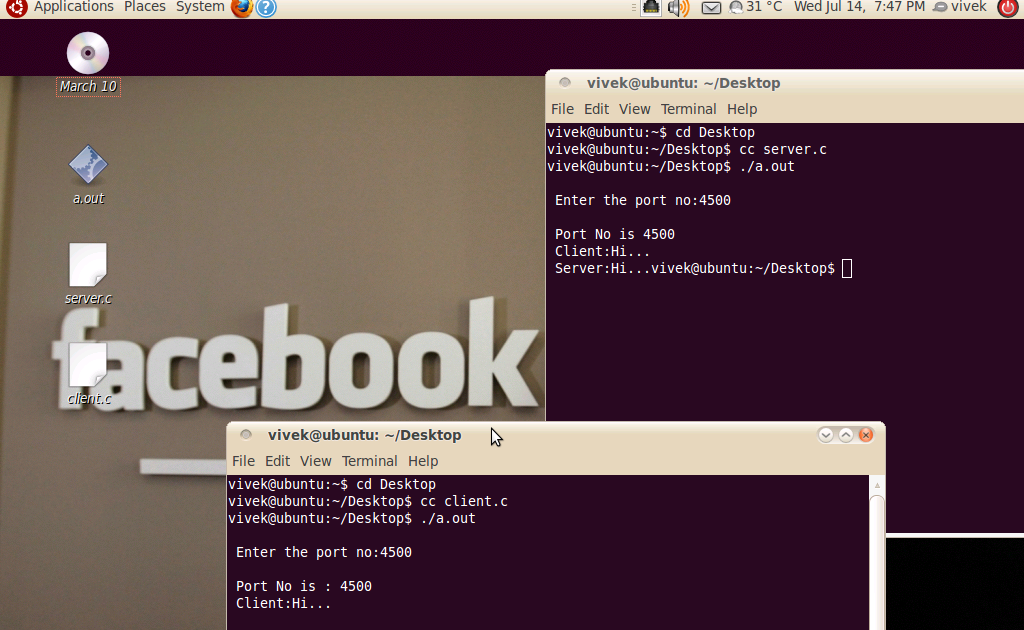Open the Ubuntu logo icon in top panel
The width and height of the screenshot is (1024, 630).
click(16, 8)
